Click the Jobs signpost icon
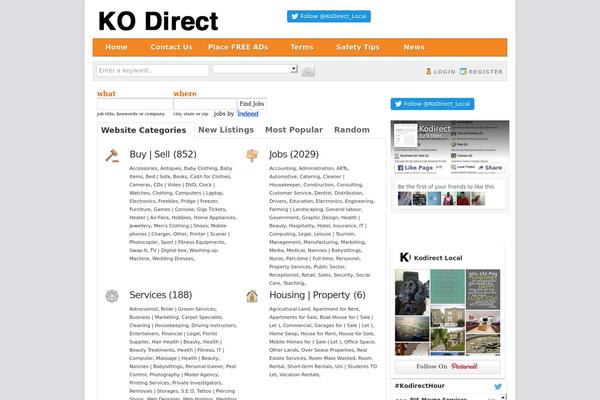Image resolution: width=600 pixels, height=400 pixels. pyautogui.click(x=252, y=155)
